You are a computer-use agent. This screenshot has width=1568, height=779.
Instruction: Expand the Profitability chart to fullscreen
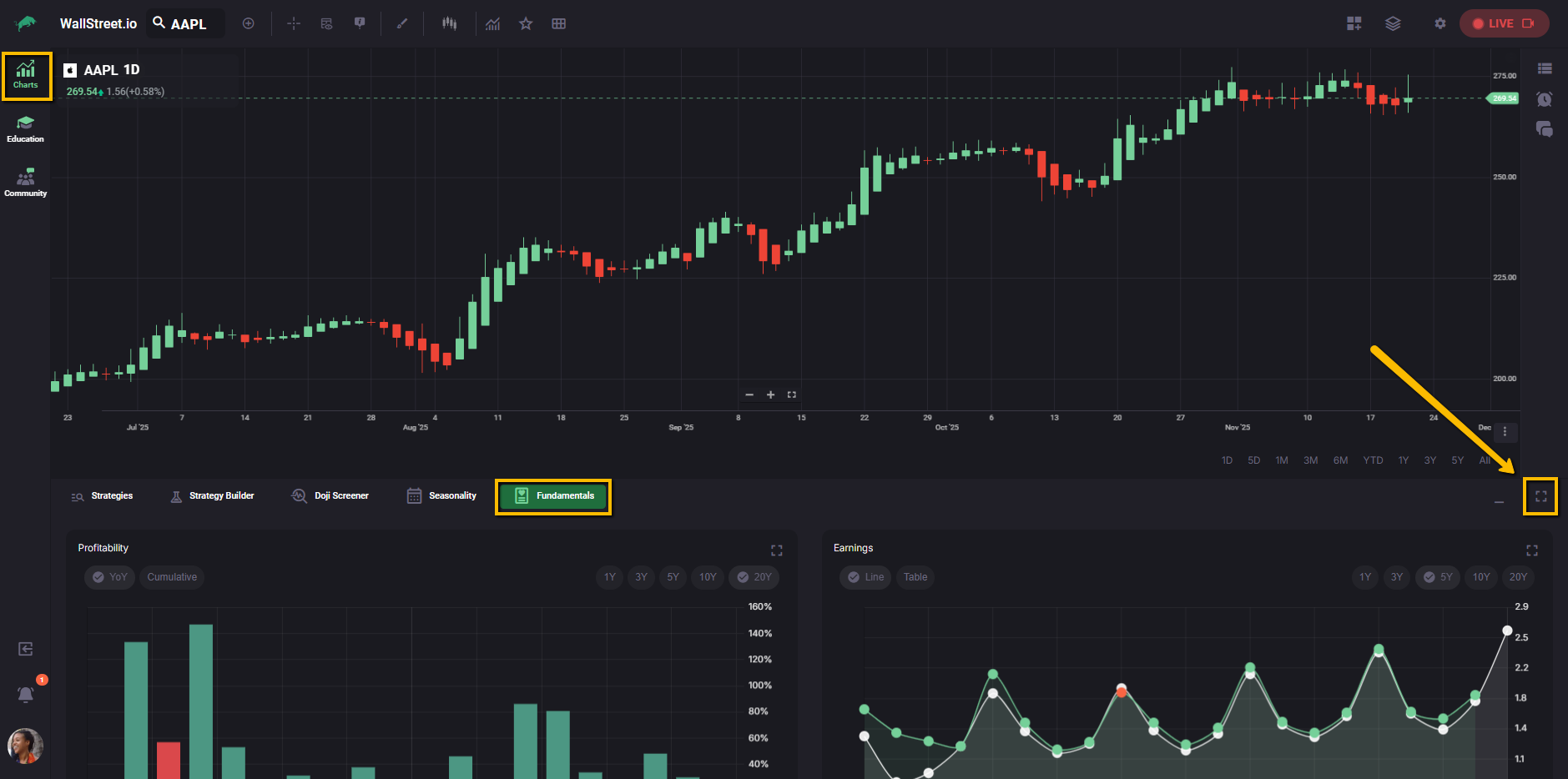pos(777,550)
